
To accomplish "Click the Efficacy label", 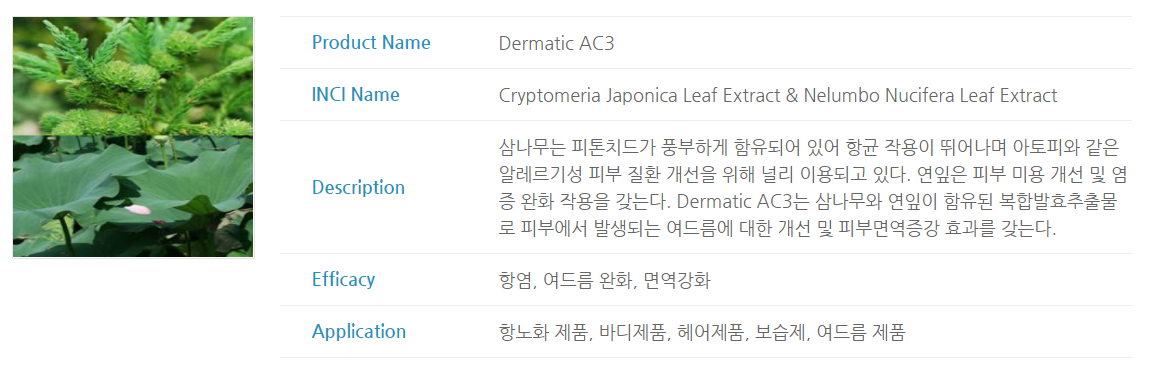I will (x=343, y=279).
